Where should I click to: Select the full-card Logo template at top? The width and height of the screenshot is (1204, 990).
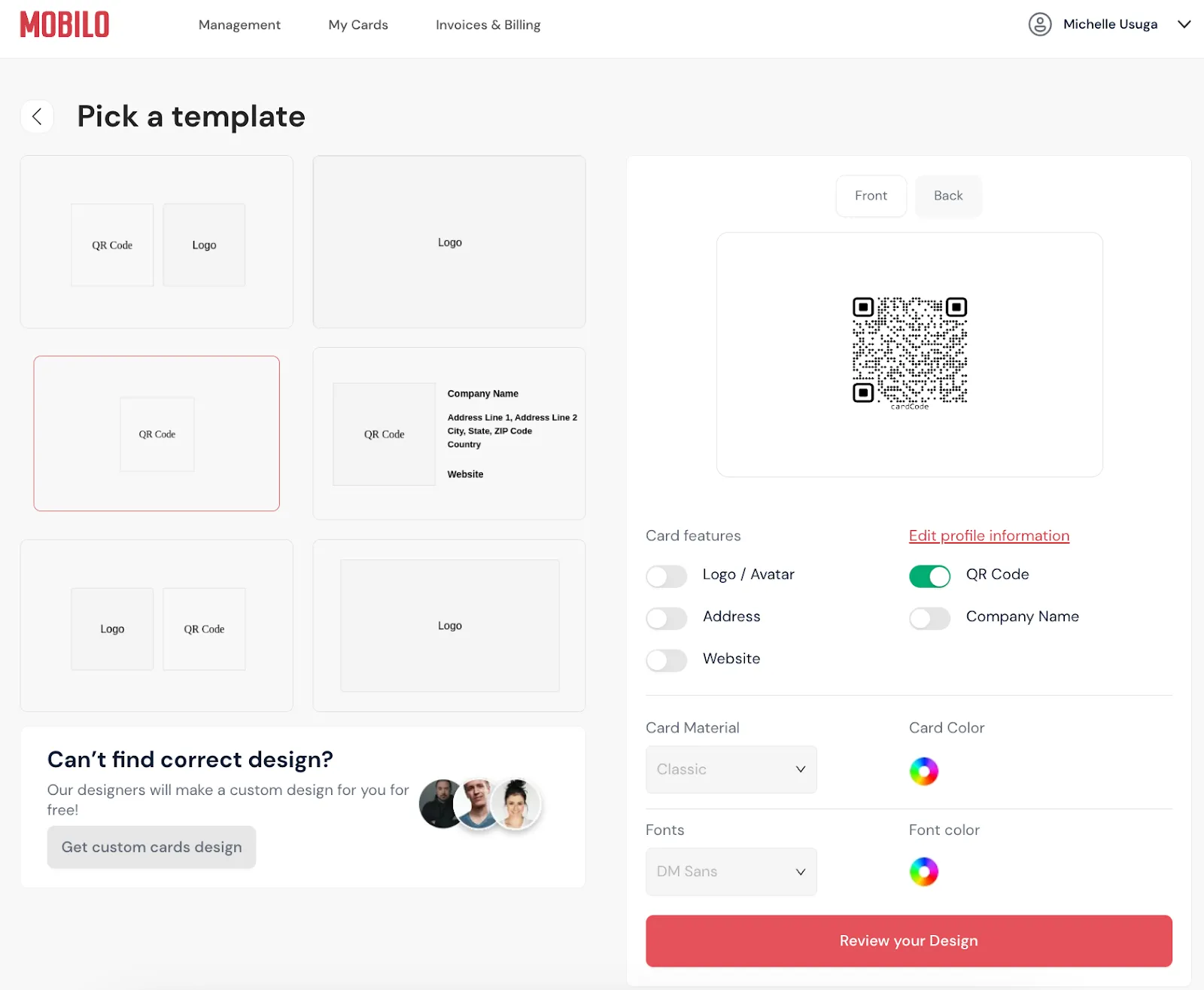coord(449,242)
